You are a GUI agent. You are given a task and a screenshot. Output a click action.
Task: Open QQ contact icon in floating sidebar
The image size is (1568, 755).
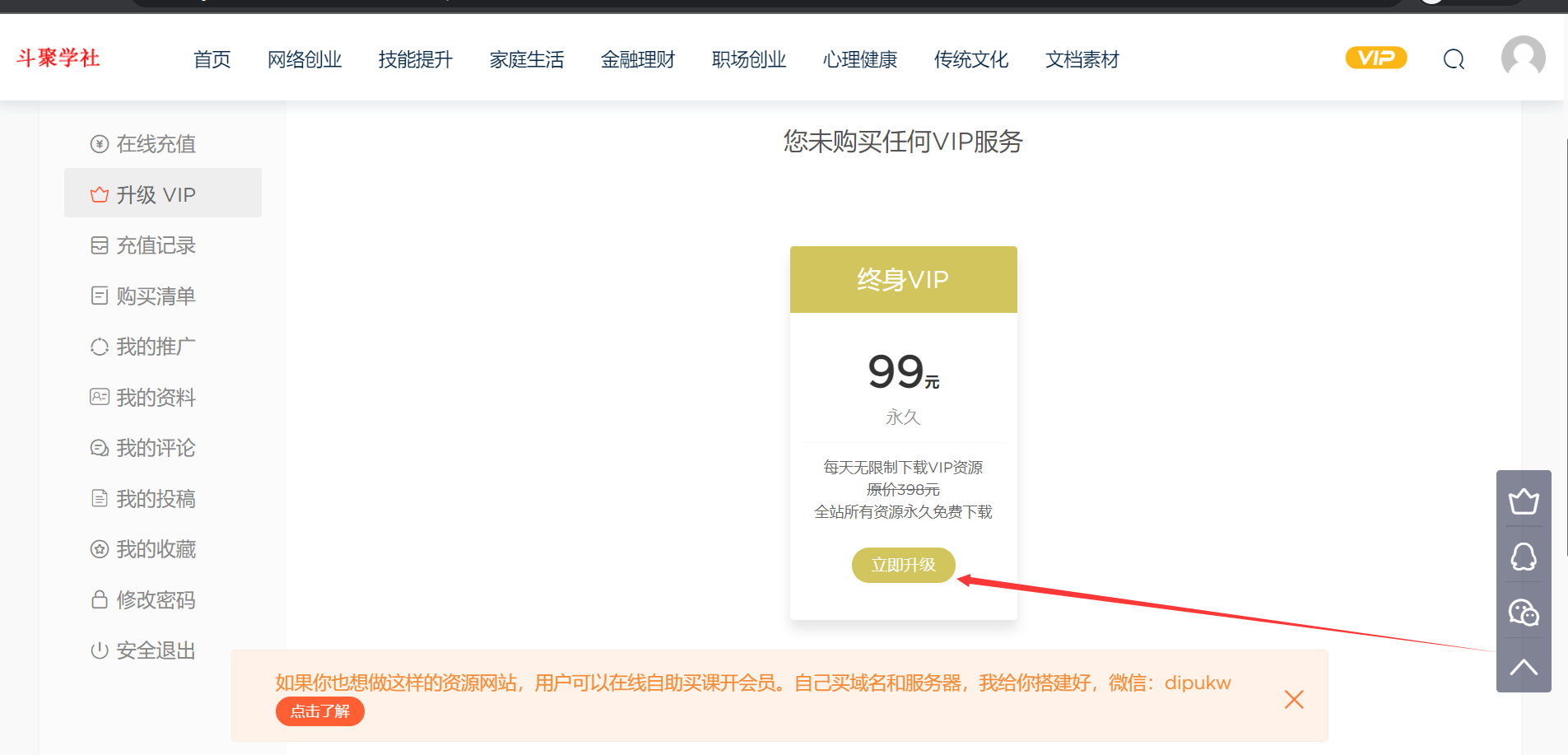click(x=1524, y=557)
